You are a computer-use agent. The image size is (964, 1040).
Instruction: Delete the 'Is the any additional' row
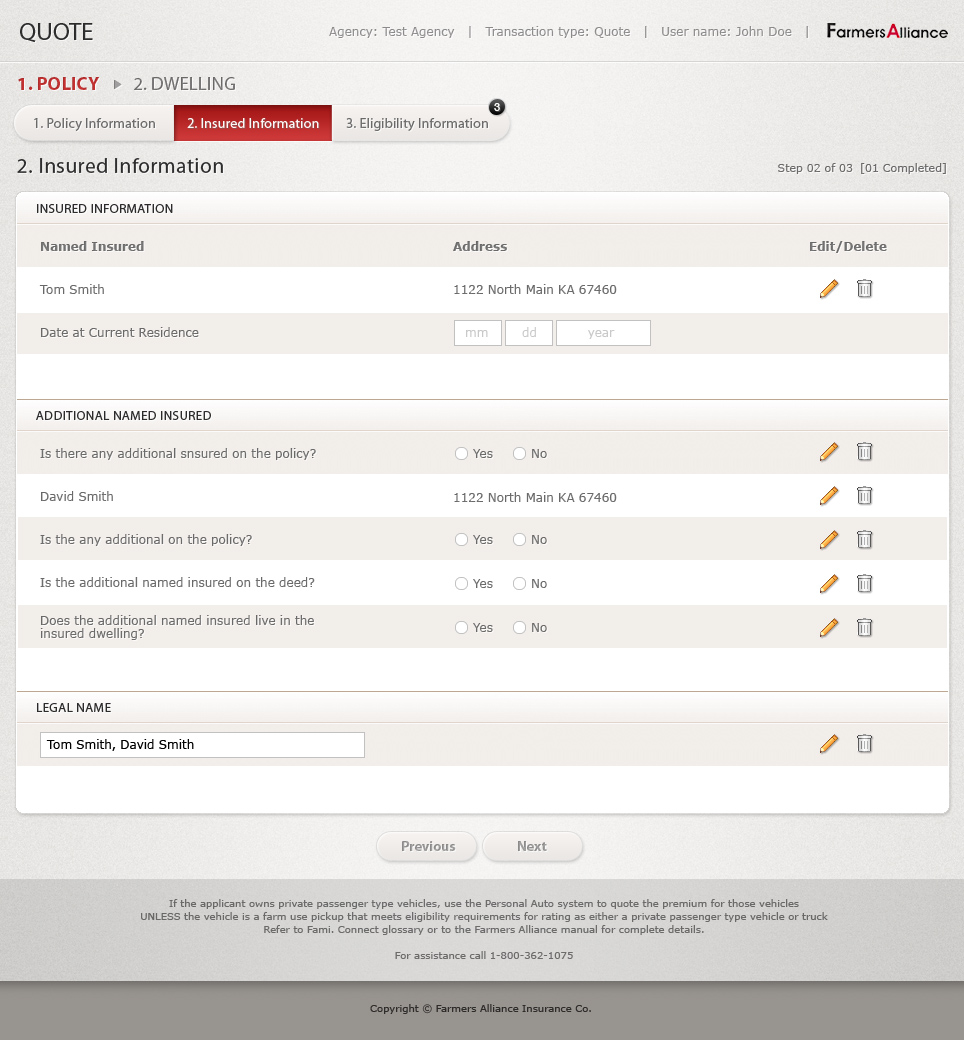coord(864,539)
